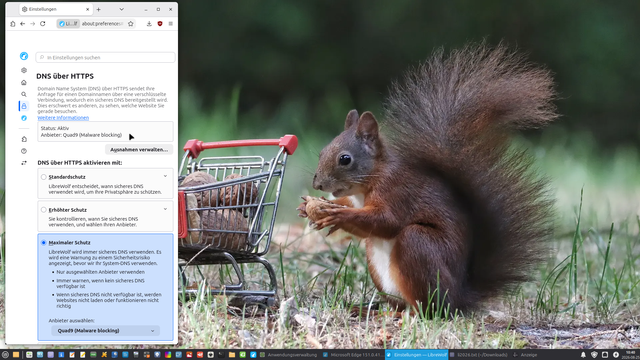This screenshot has height=360, width=640.
Task: Click Nur ausgewählten Anbieter verwenden bullet
Action: coord(100,272)
